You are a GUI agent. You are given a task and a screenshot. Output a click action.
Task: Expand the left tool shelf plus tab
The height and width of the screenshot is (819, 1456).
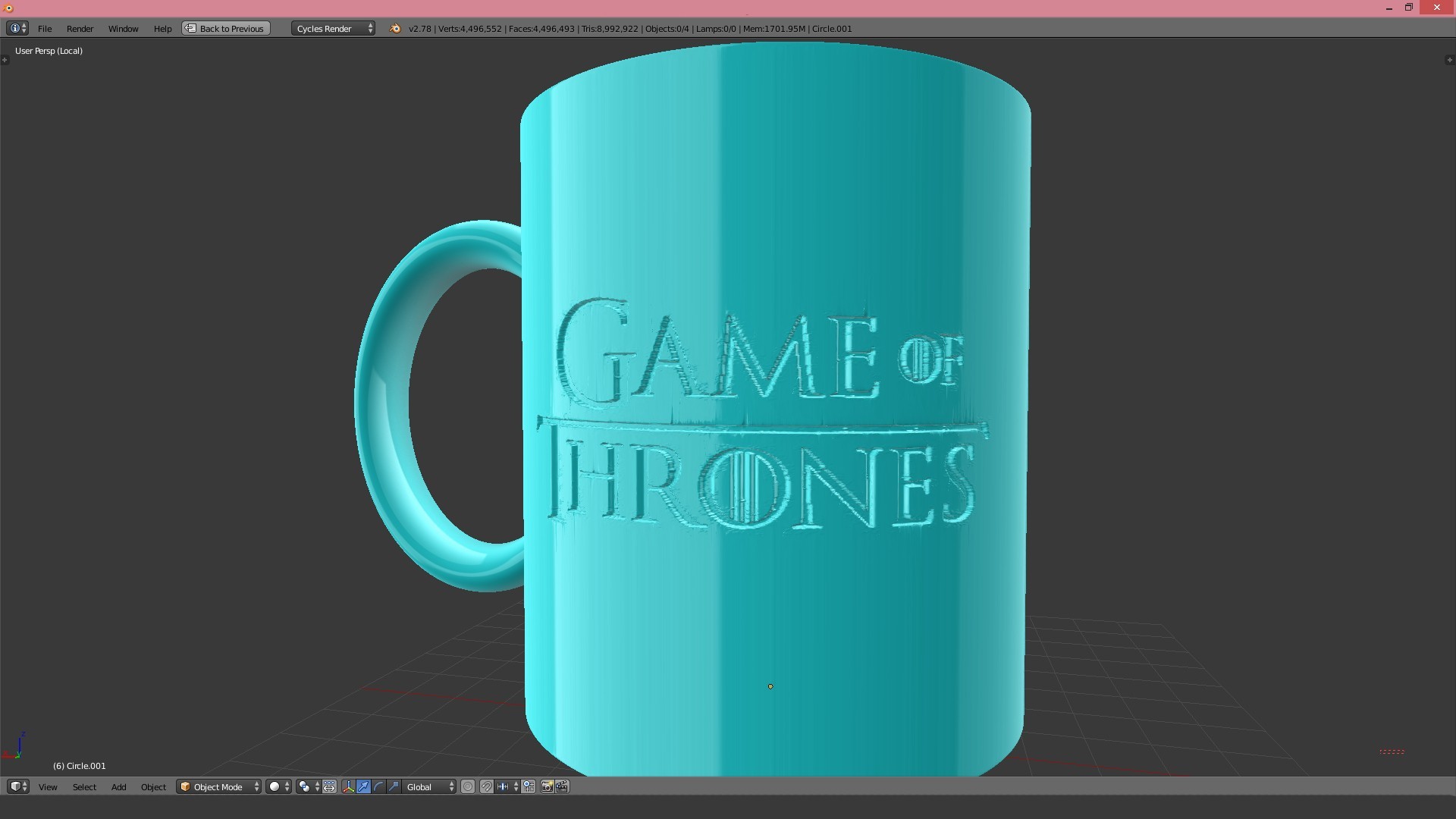5,59
